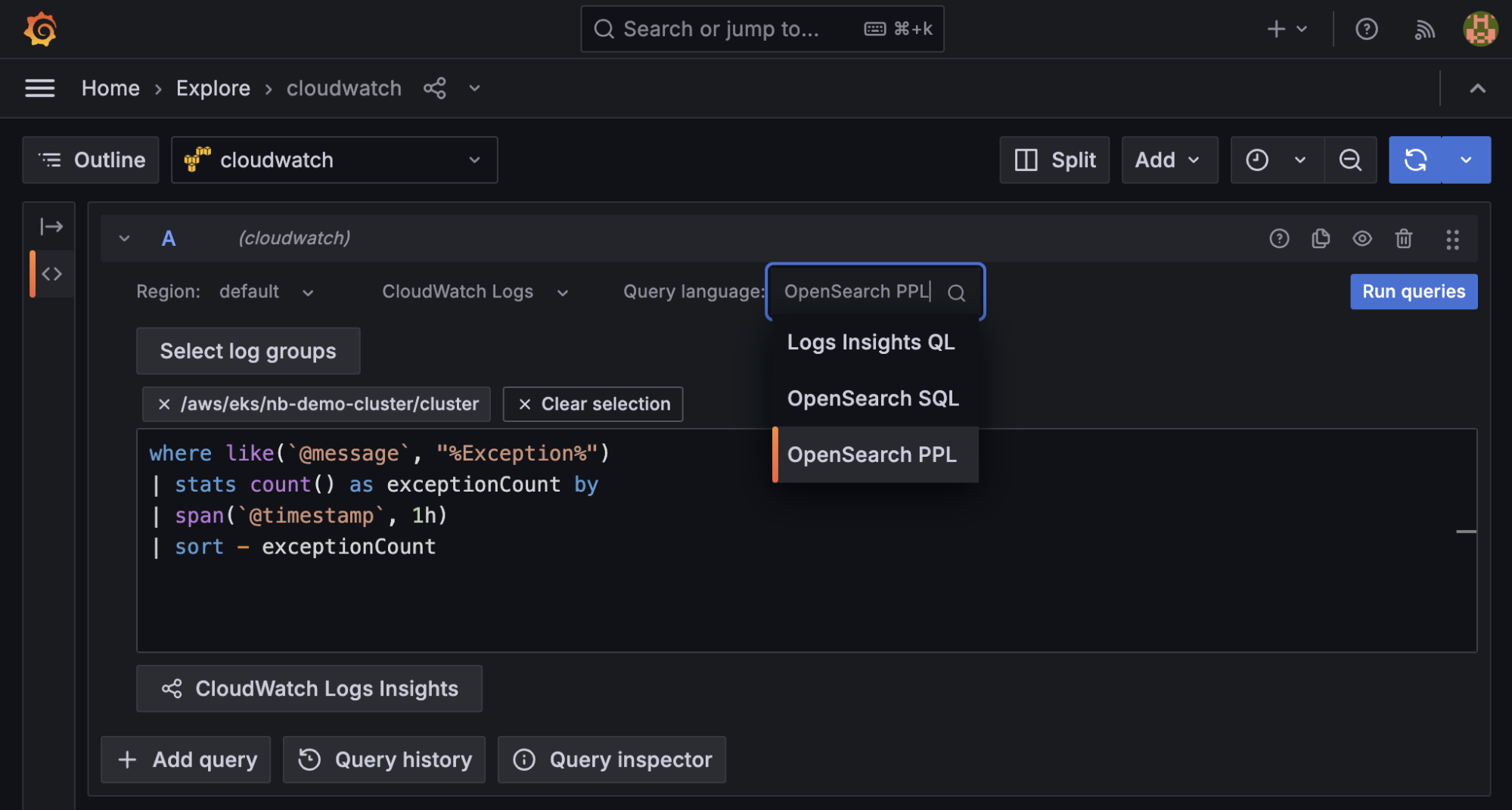Image resolution: width=1512 pixels, height=810 pixels.
Task: Delete query A with the trash icon
Action: point(1404,239)
